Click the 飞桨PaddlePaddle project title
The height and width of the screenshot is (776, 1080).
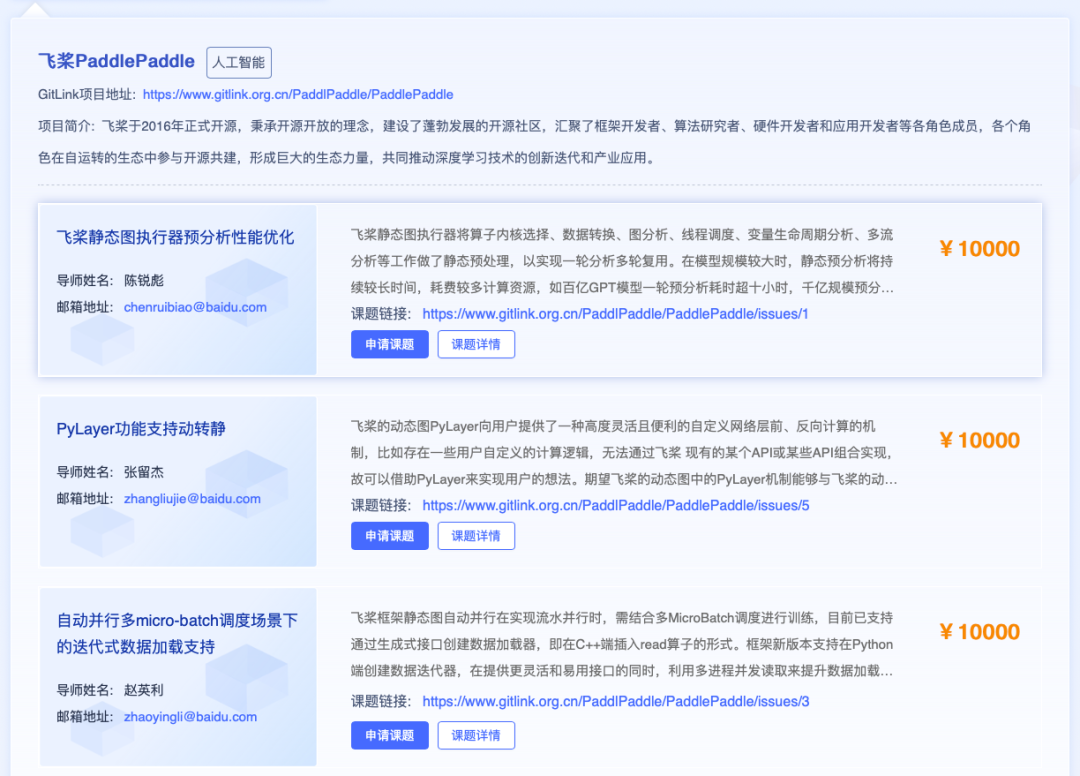[x=116, y=61]
